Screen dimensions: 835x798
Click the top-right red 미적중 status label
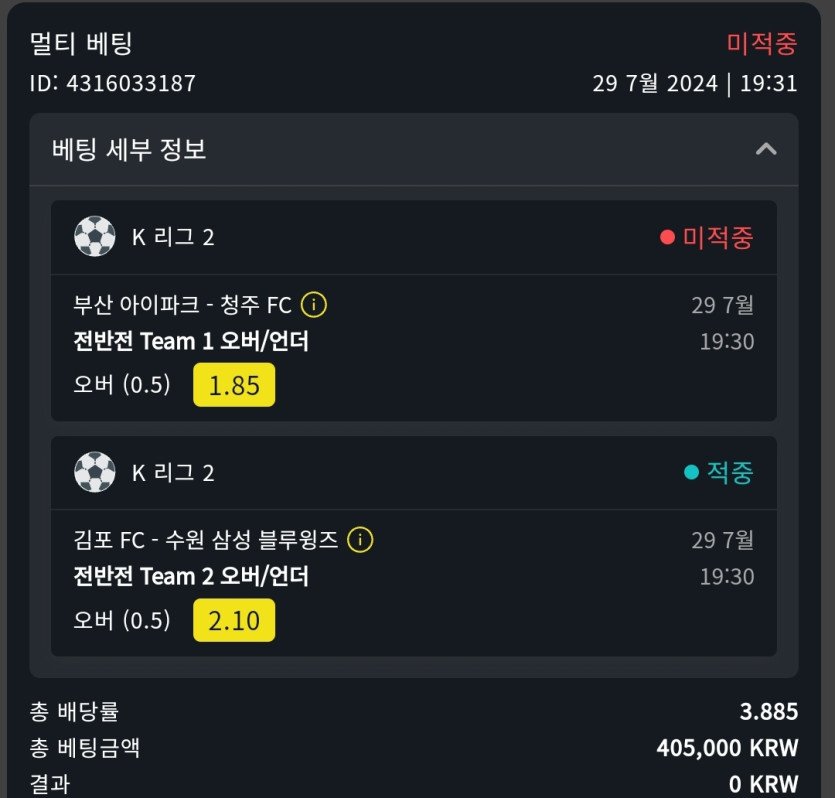point(761,44)
